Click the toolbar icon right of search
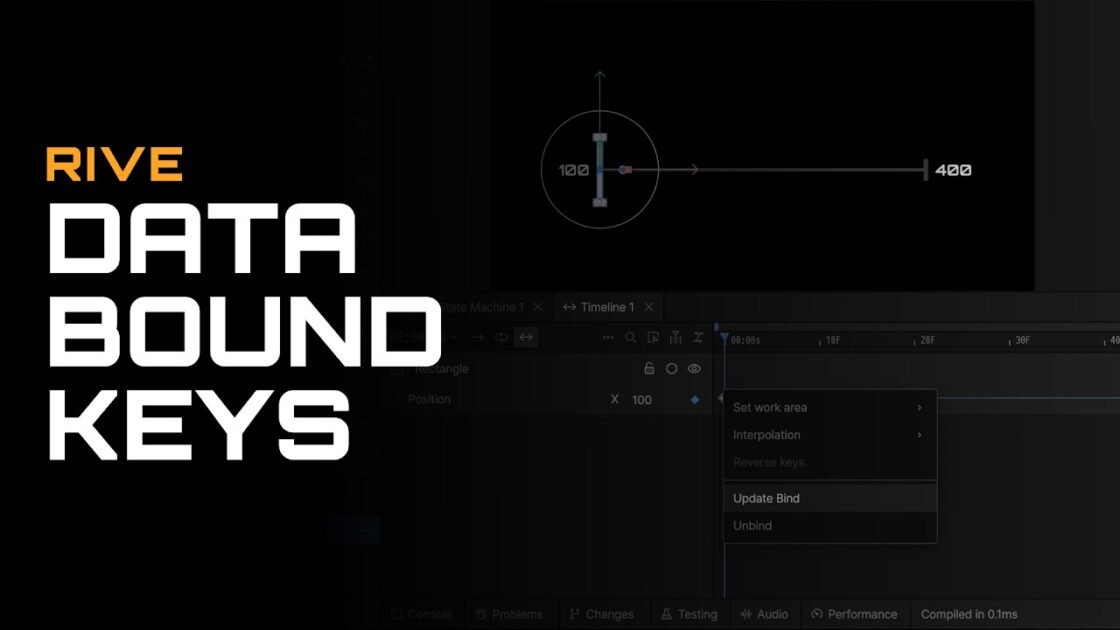 653,337
